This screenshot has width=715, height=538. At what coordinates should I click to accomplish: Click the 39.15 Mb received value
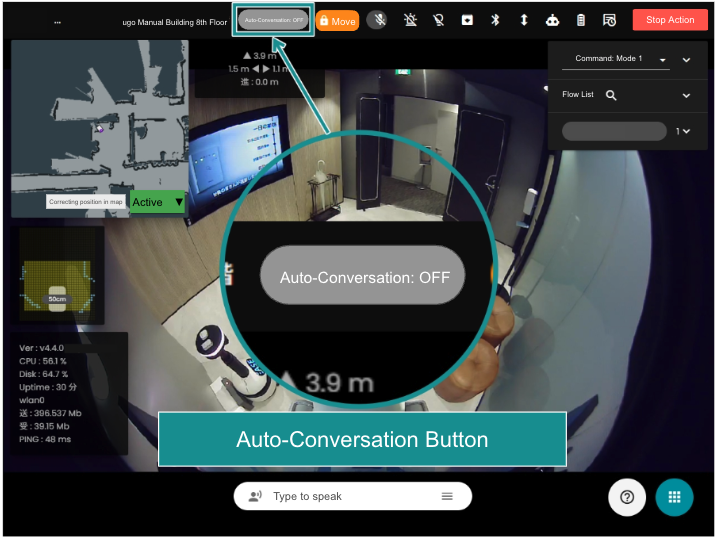(52, 426)
